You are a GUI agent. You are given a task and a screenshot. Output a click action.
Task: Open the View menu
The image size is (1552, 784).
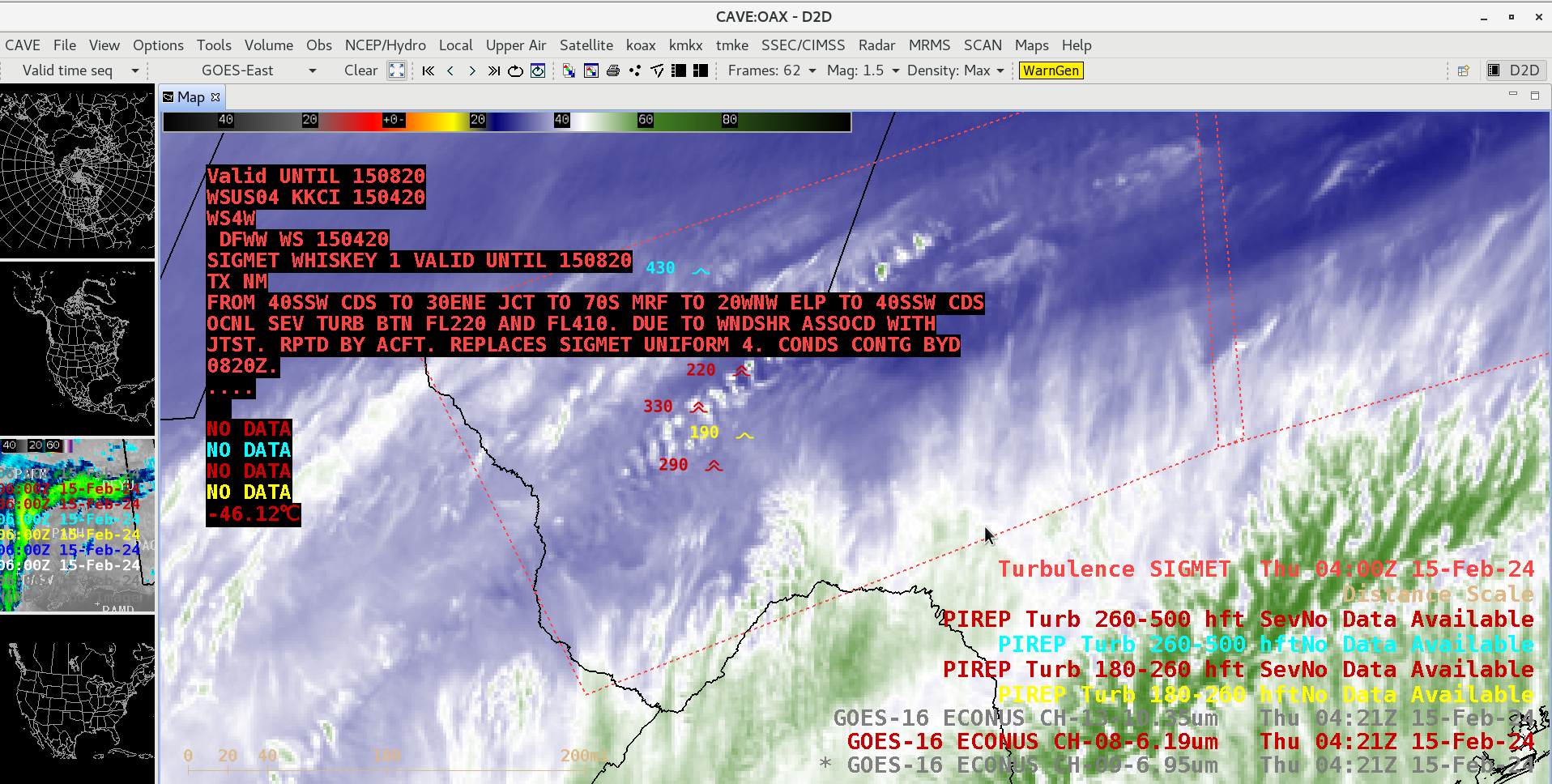tap(104, 45)
